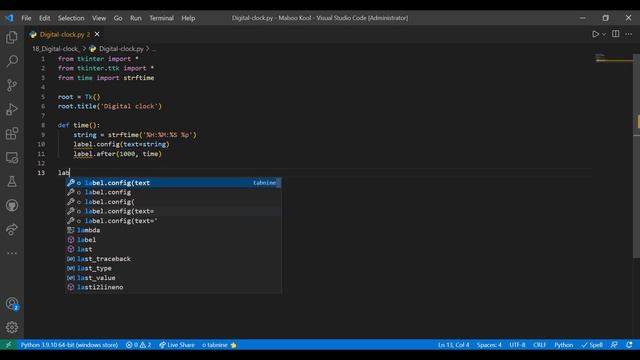Open the Extensions view
This screenshot has width=640, height=360.
(12, 133)
